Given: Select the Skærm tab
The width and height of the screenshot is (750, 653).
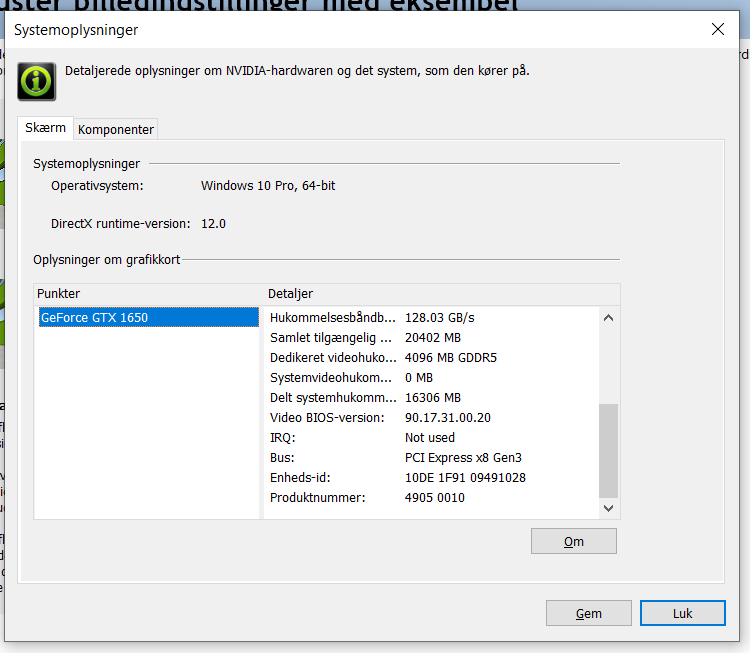Looking at the screenshot, I should click(45, 128).
